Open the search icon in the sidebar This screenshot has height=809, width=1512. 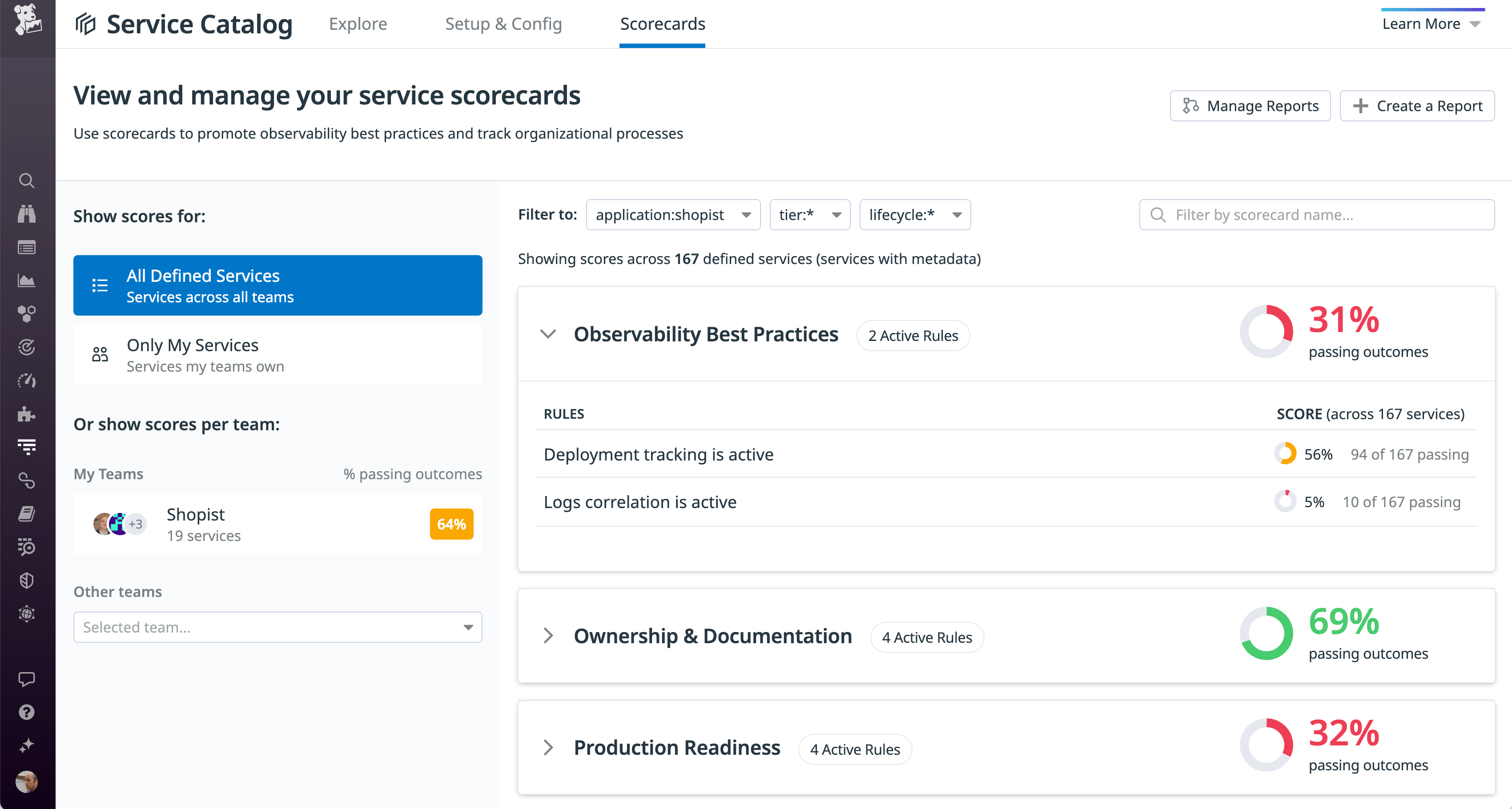coord(27,180)
